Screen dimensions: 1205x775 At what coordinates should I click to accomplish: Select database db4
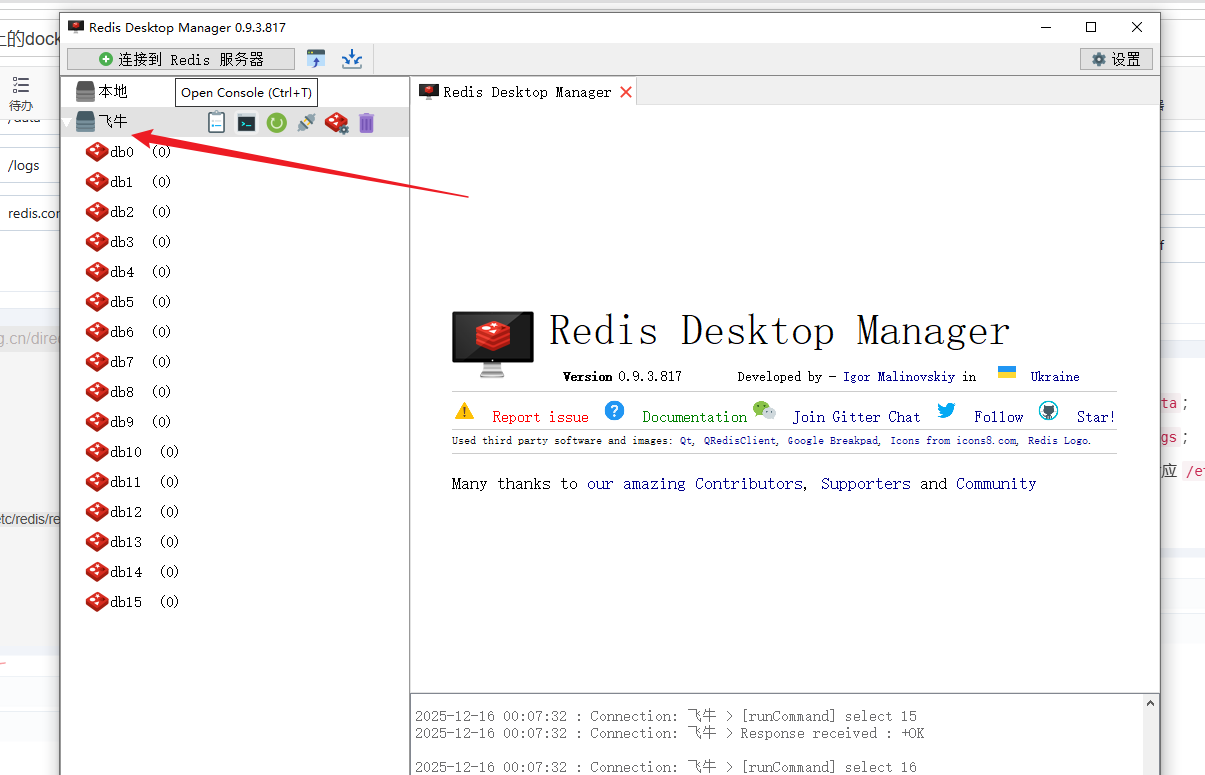point(128,272)
